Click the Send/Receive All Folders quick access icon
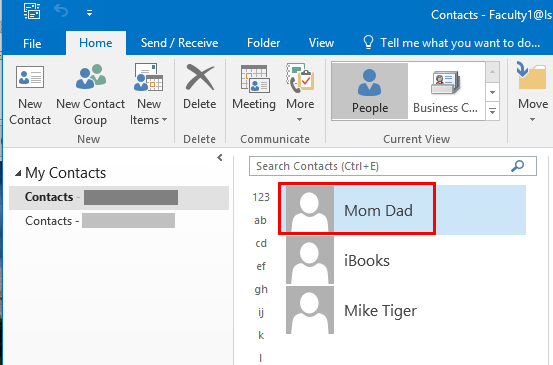553x365 pixels. [x=32, y=11]
